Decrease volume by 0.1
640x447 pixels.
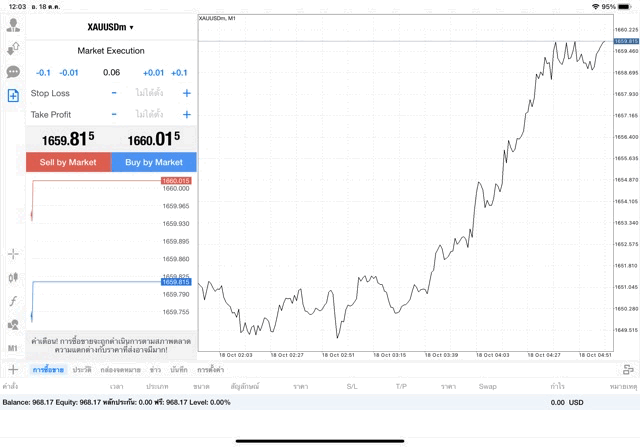pyautogui.click(x=43, y=73)
